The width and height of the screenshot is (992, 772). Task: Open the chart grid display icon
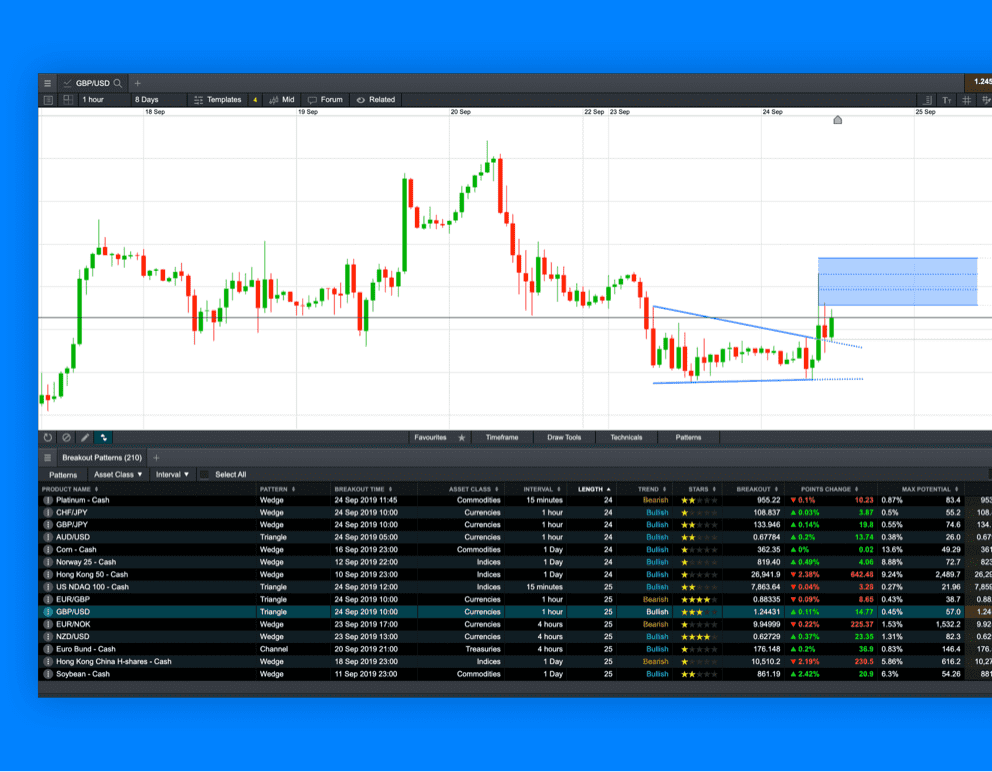(x=966, y=100)
